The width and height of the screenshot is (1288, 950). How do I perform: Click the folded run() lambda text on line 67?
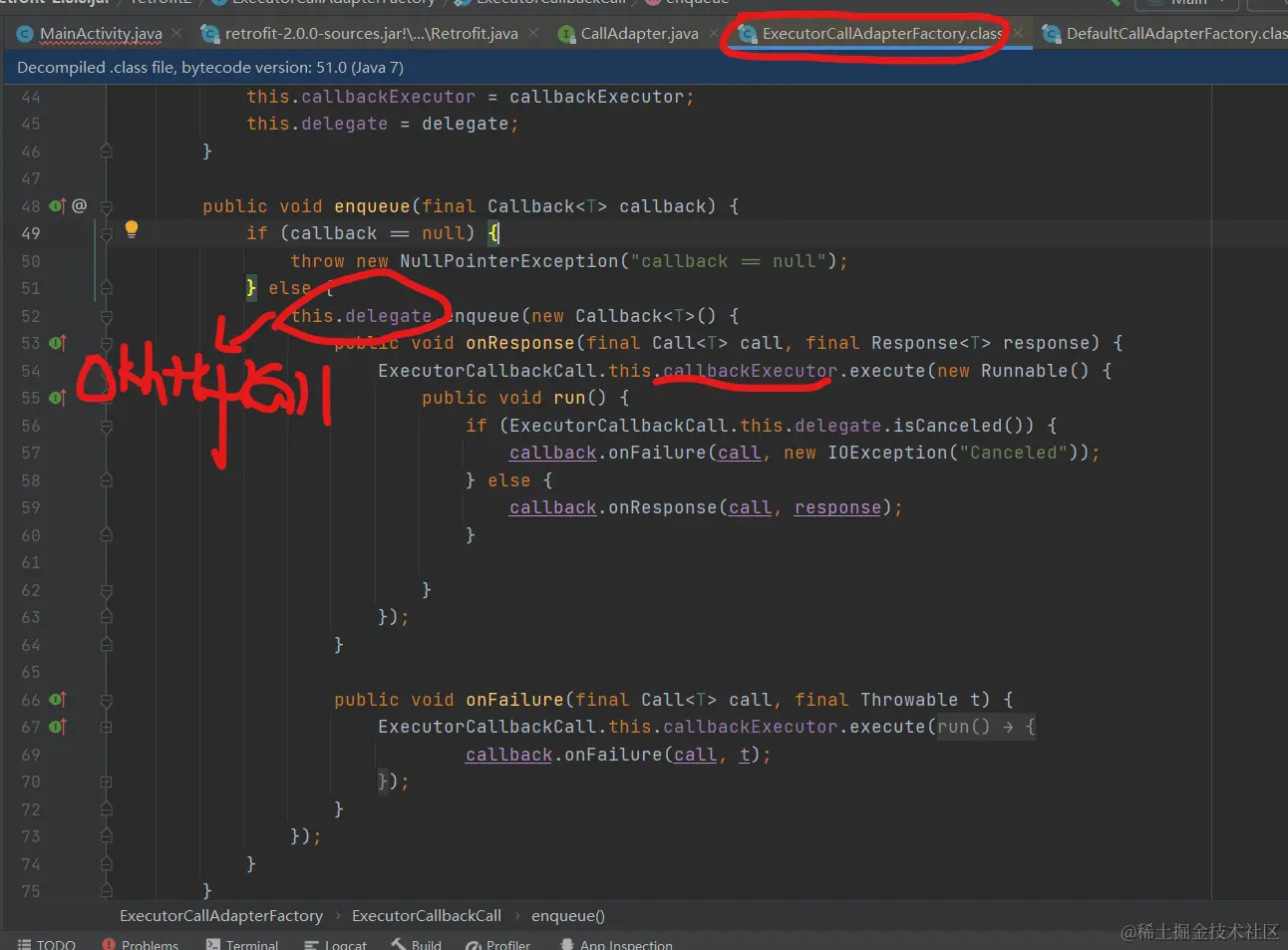[986, 727]
